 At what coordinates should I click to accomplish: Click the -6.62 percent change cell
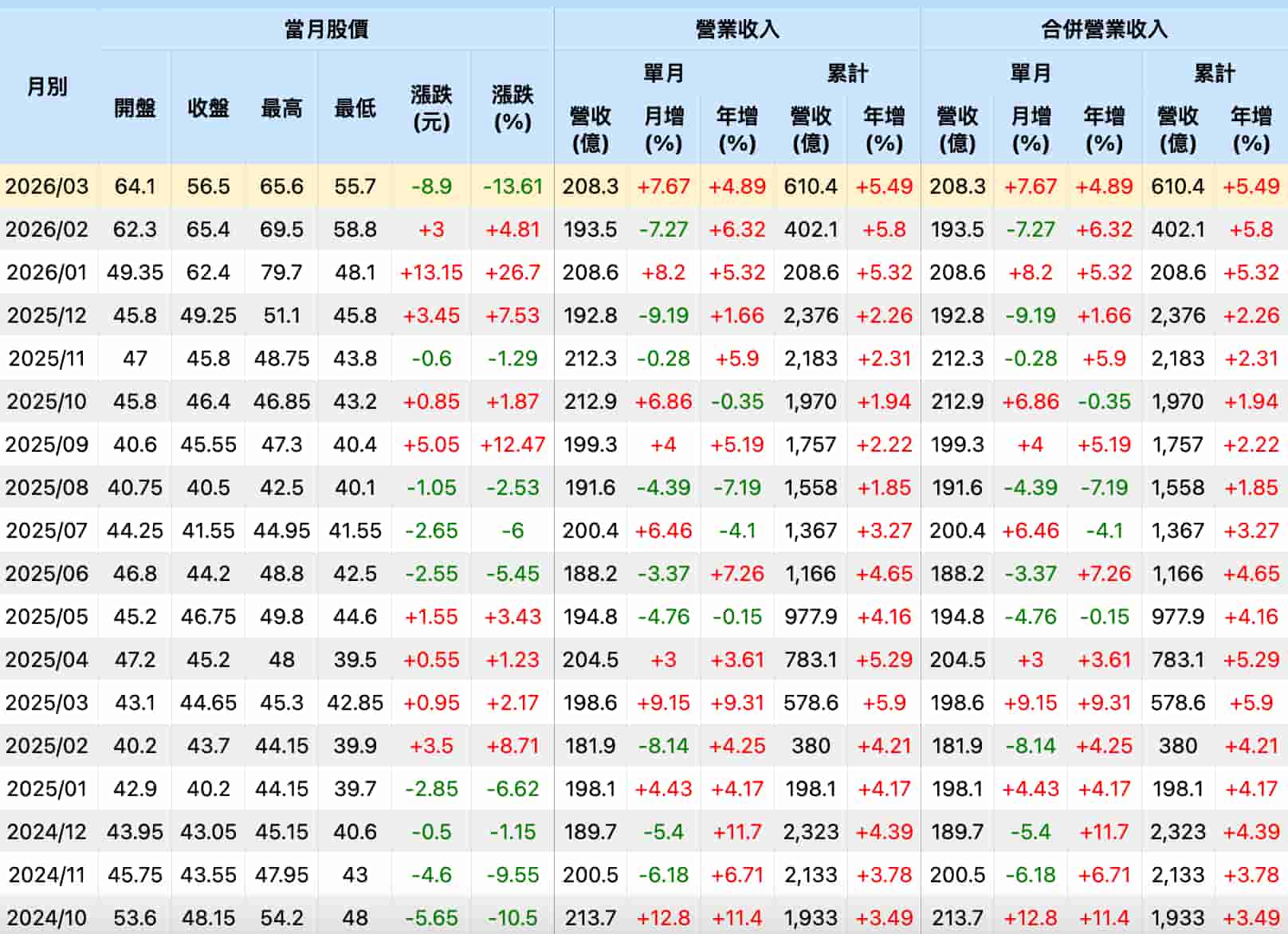[x=512, y=789]
